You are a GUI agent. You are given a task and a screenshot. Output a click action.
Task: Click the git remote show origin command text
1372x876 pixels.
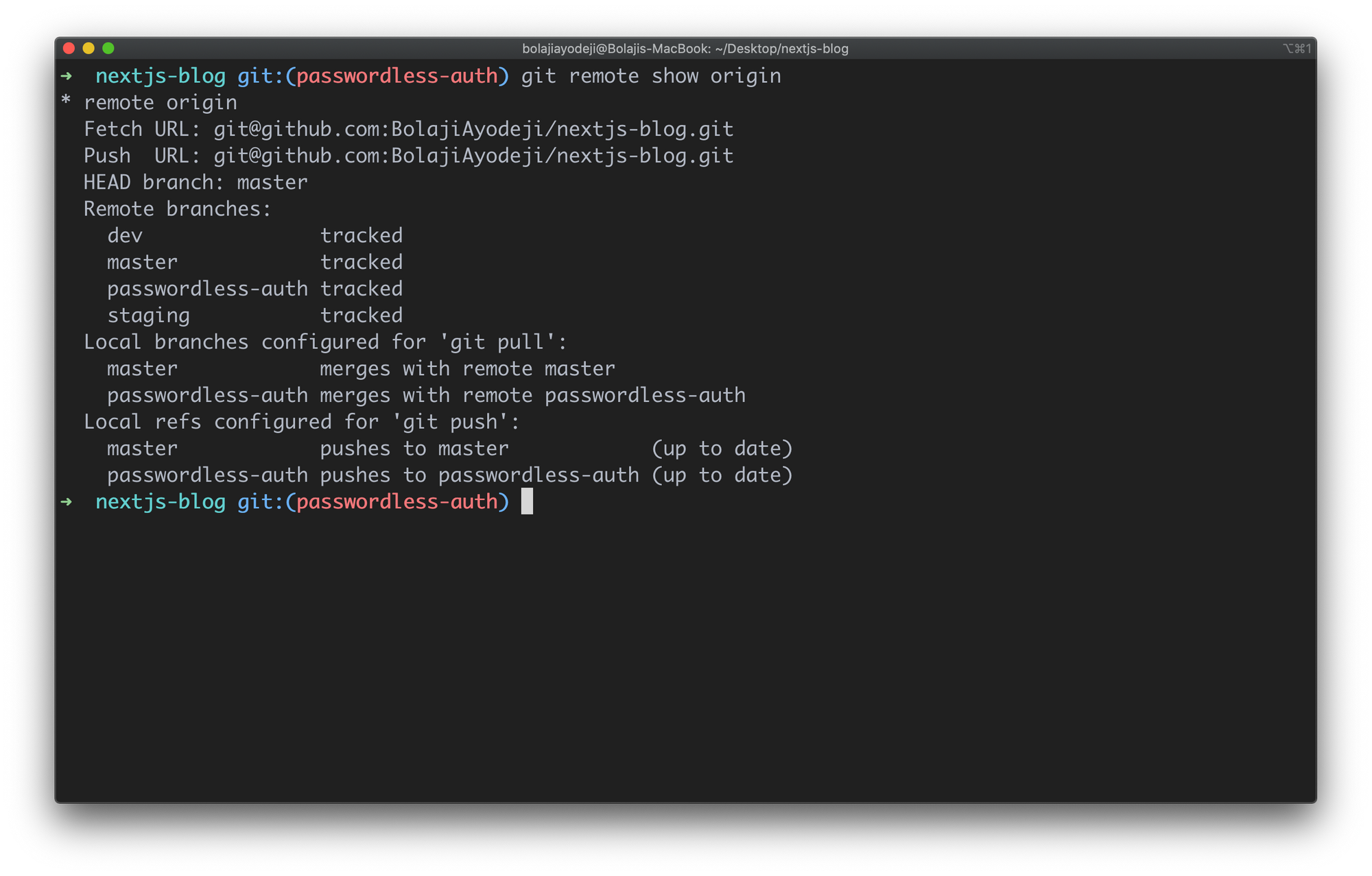650,76
